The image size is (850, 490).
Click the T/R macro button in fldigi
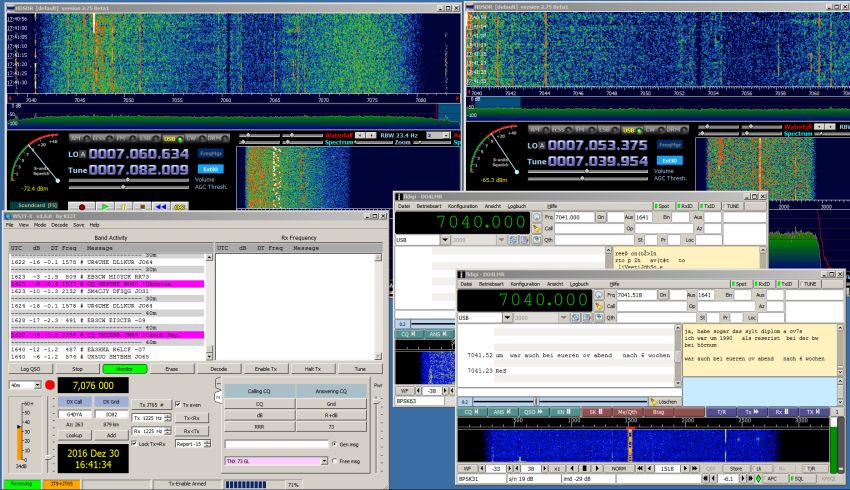click(721, 412)
